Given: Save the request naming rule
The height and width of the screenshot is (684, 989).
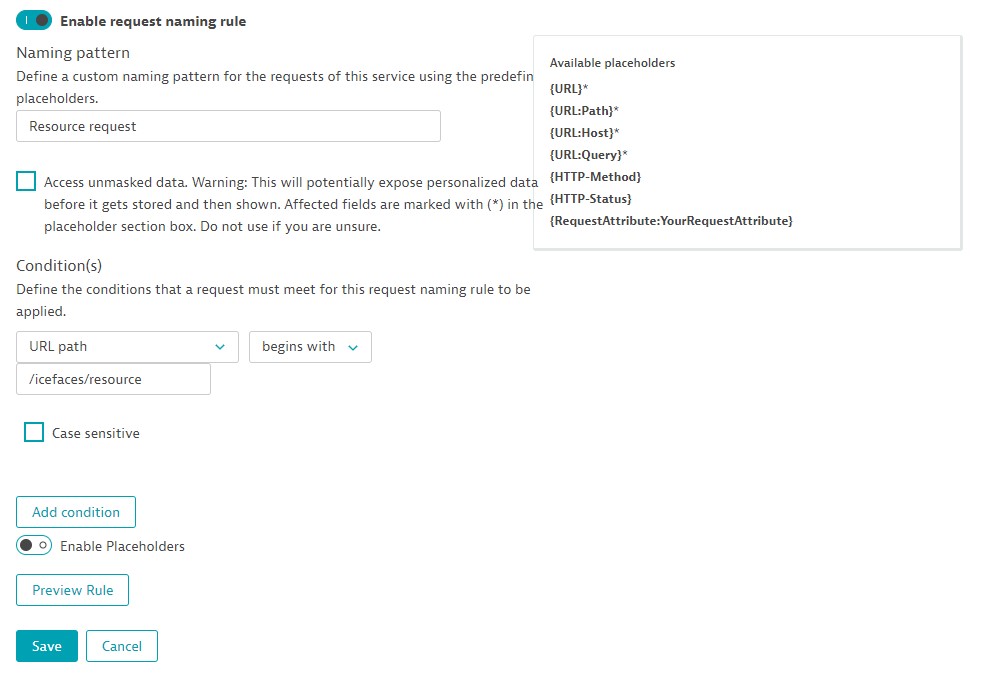Looking at the screenshot, I should click(x=47, y=646).
